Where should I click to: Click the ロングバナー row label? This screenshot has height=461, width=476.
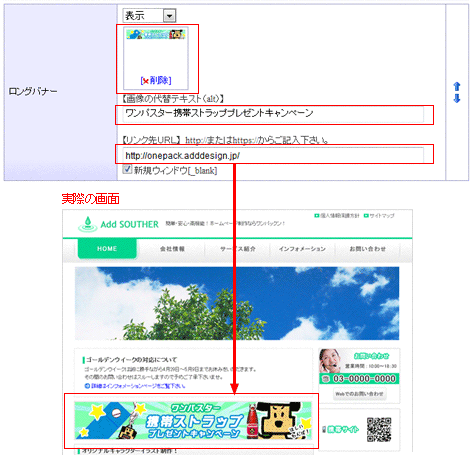[x=33, y=91]
